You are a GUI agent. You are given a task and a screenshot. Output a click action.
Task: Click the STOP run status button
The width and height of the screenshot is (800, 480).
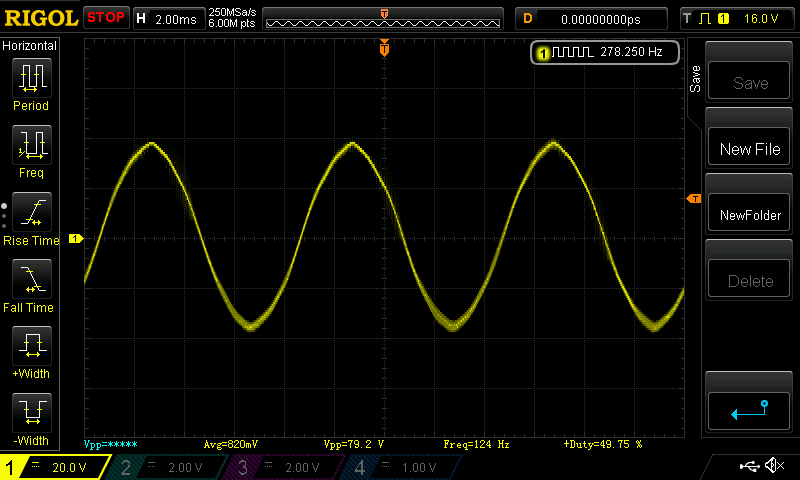[106, 18]
